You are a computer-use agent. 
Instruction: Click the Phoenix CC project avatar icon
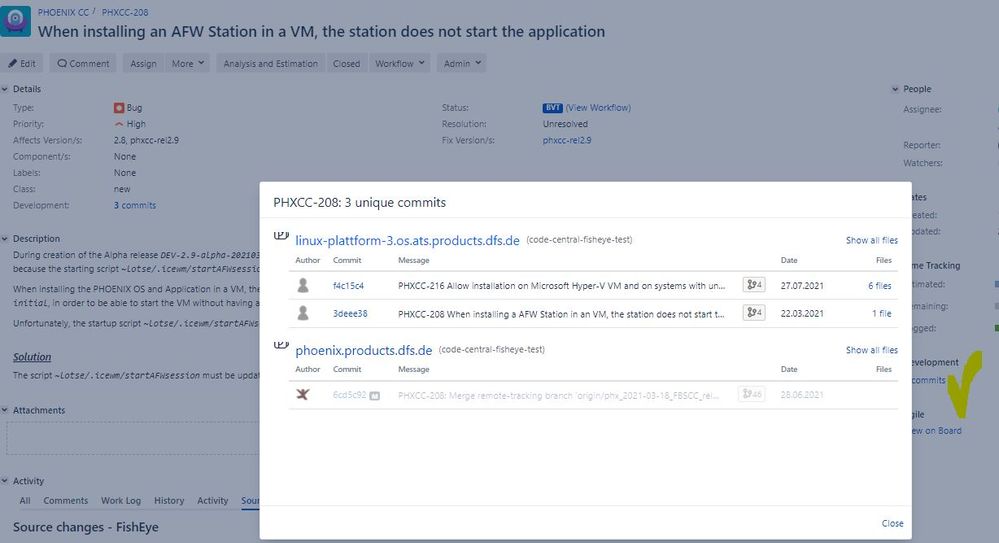[15, 20]
